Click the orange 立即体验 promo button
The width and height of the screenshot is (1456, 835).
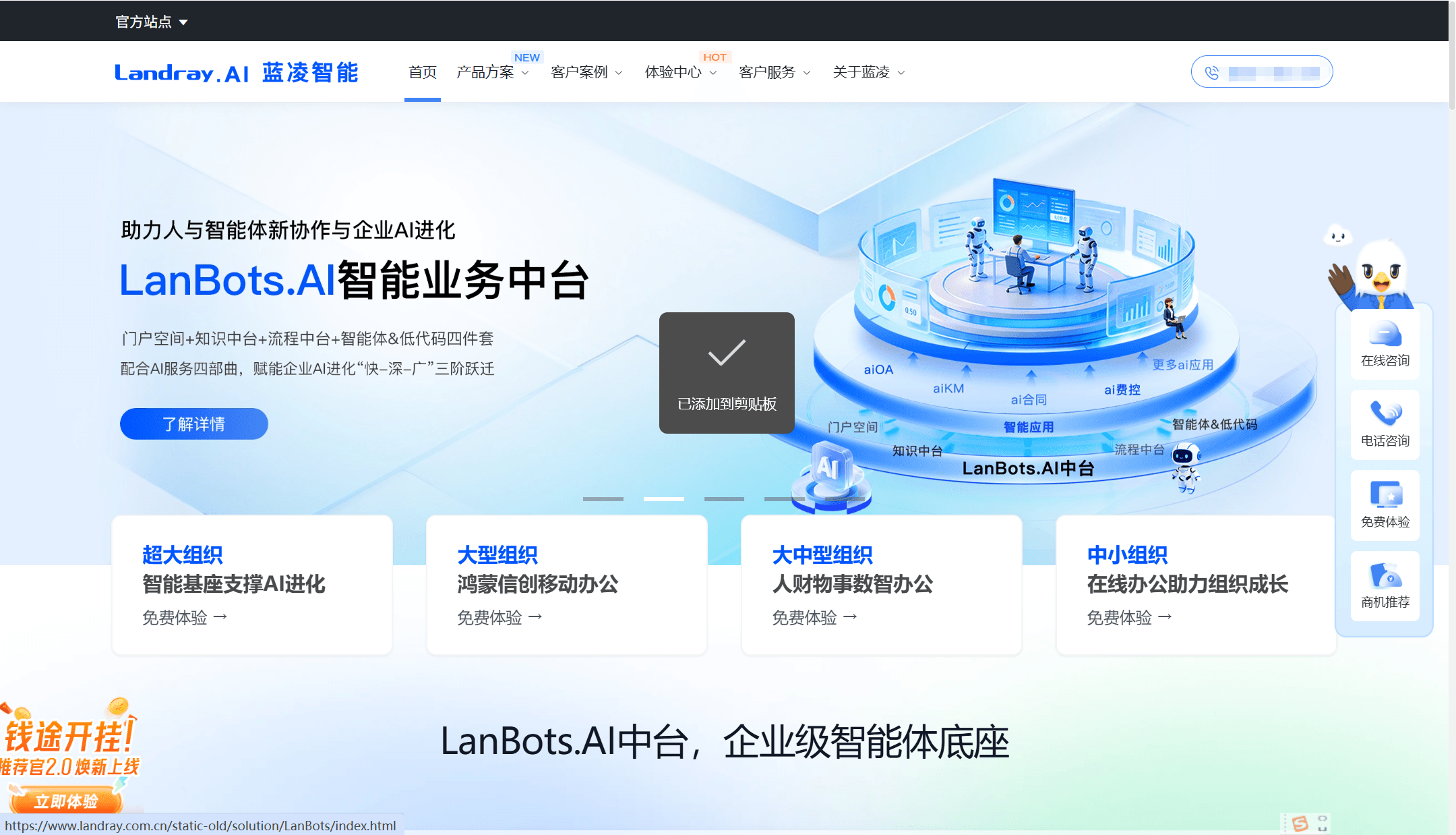tap(66, 801)
